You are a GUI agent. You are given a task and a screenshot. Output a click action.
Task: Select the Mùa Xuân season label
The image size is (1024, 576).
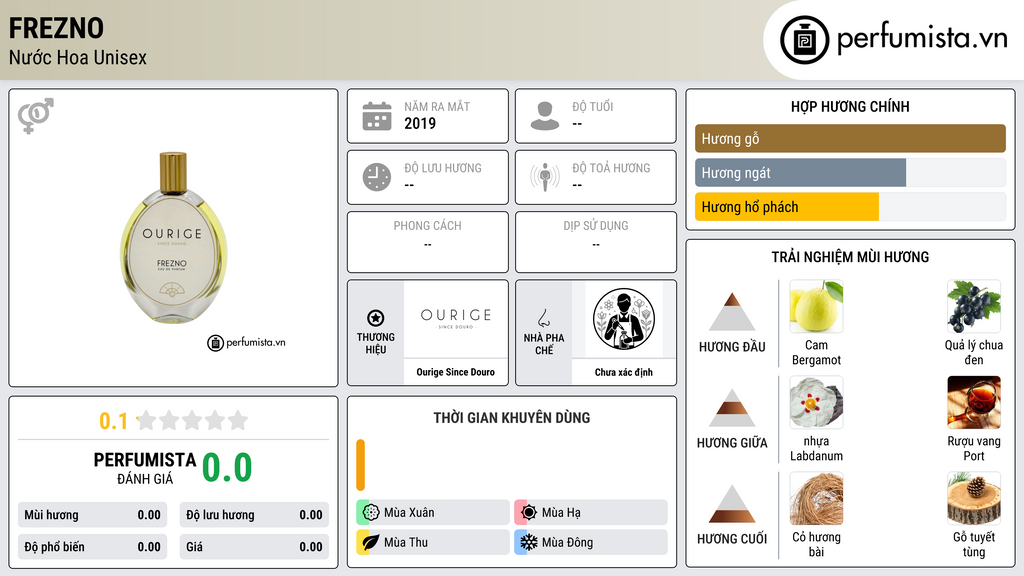[x=409, y=513]
